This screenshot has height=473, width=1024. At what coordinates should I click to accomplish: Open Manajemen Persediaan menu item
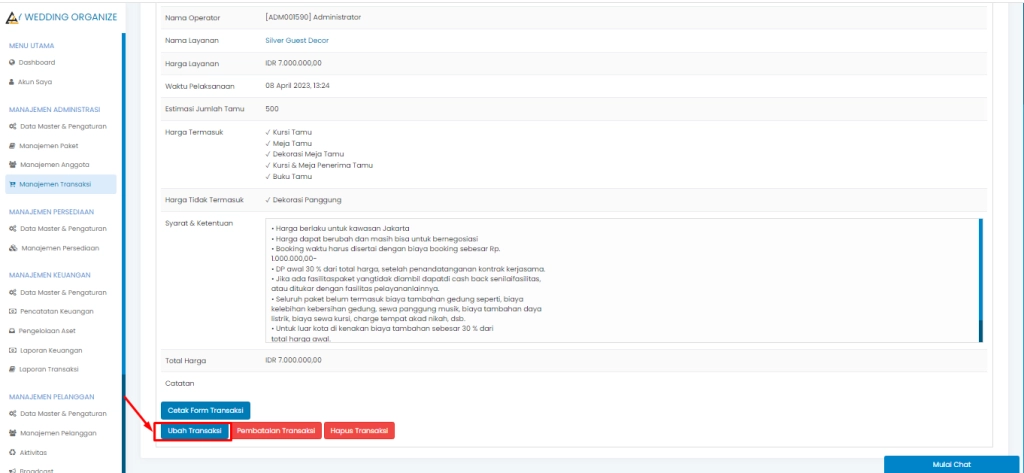[x=63, y=248]
